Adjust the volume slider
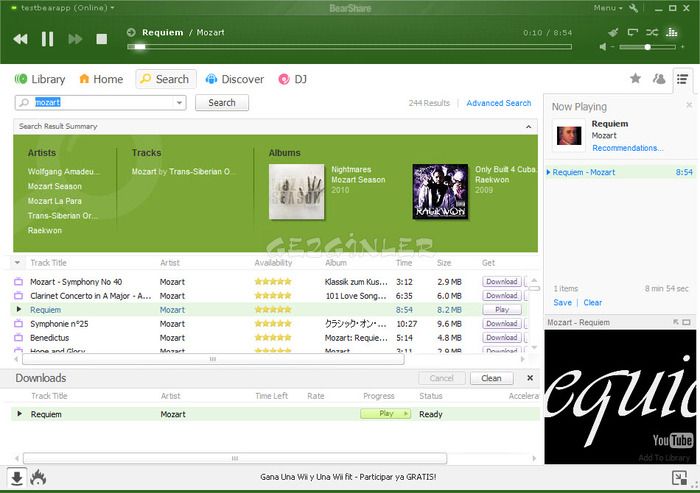The height and width of the screenshot is (493, 700). pos(647,46)
